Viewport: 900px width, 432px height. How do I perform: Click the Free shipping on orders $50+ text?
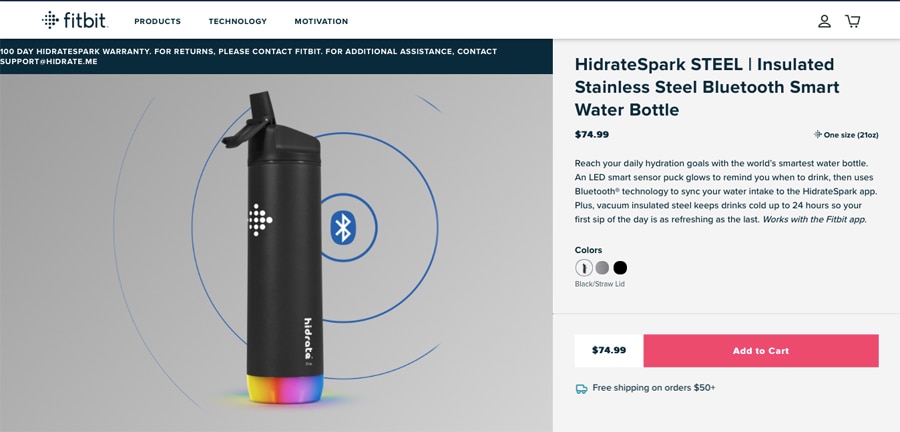point(653,388)
